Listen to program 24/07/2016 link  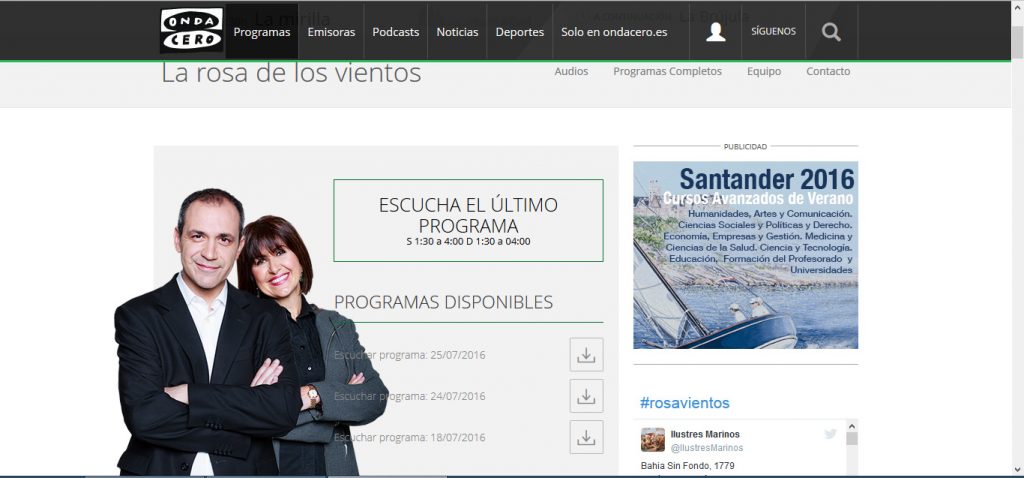[x=409, y=396]
